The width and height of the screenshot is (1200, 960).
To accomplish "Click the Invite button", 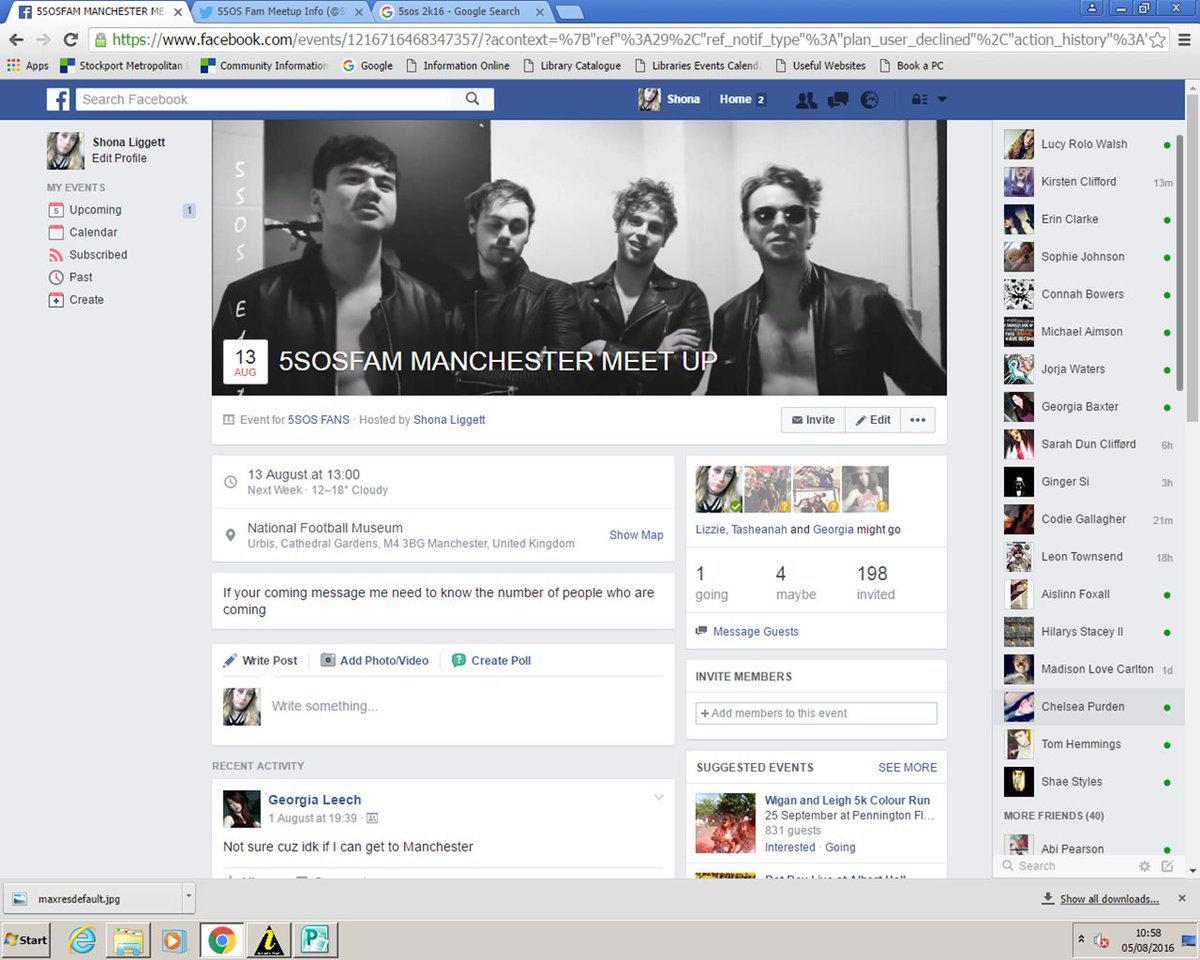I will click(813, 420).
